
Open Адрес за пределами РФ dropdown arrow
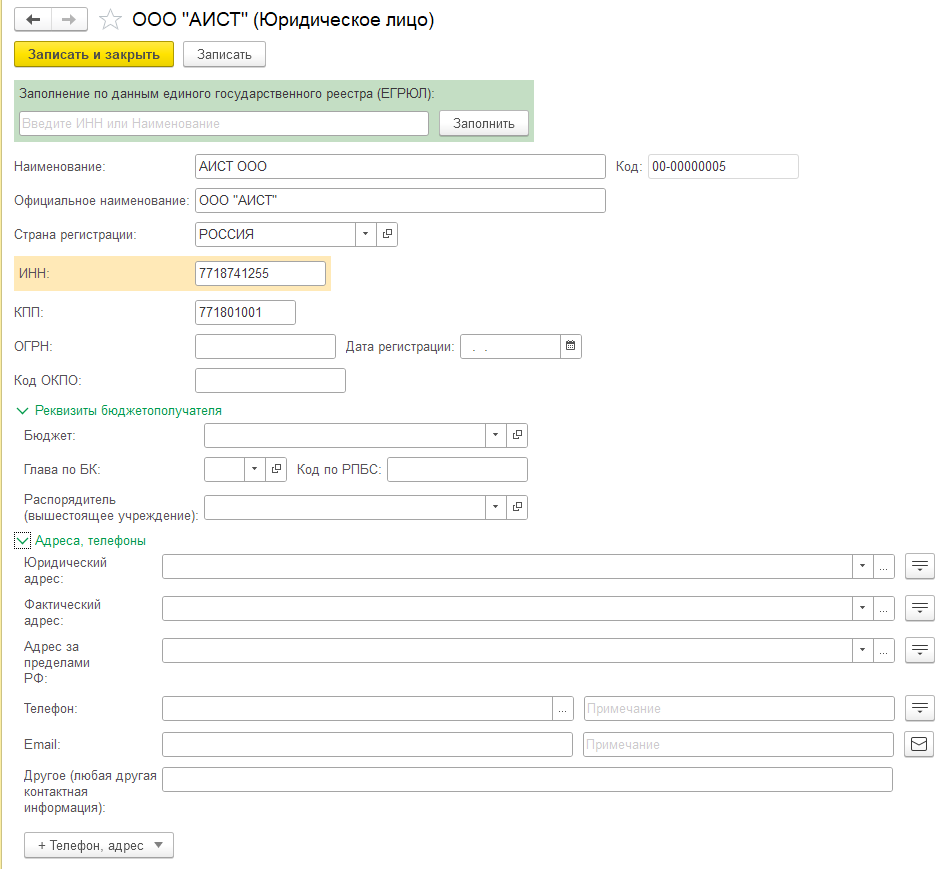click(x=862, y=650)
